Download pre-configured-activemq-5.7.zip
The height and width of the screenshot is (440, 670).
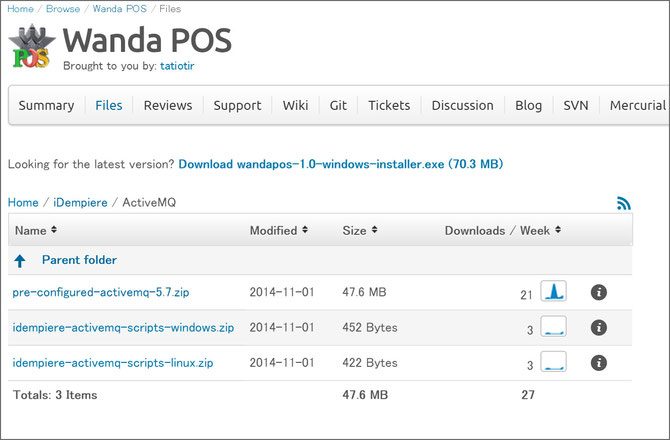[x=101, y=292]
